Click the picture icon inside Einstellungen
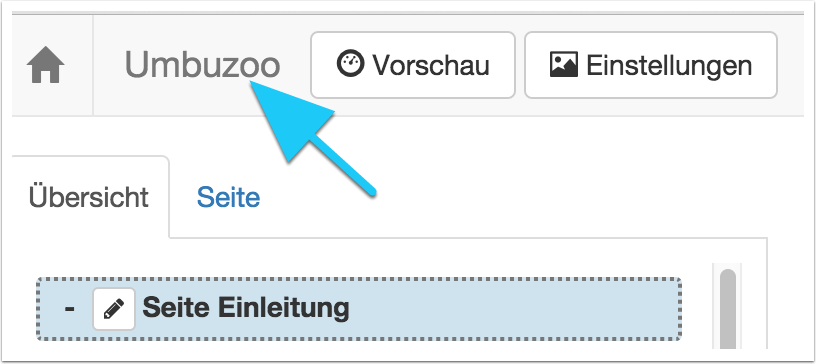The width and height of the screenshot is (816, 364). click(564, 65)
